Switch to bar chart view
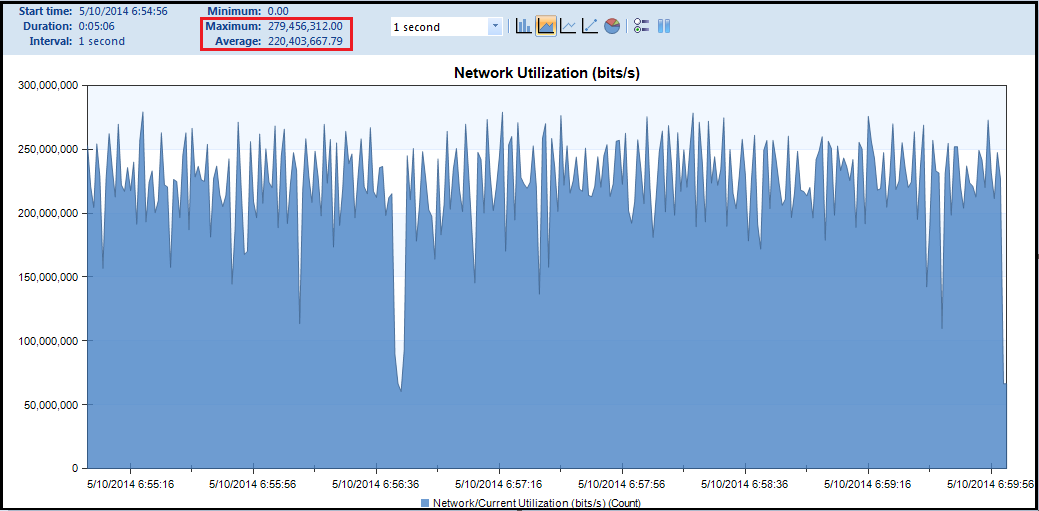Image resolution: width=1039 pixels, height=511 pixels. (x=523, y=26)
